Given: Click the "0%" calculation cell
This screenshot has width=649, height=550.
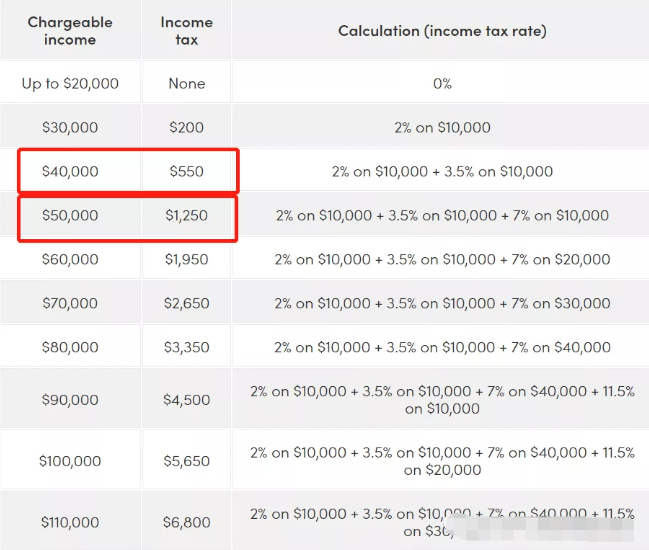Looking at the screenshot, I should (442, 83).
